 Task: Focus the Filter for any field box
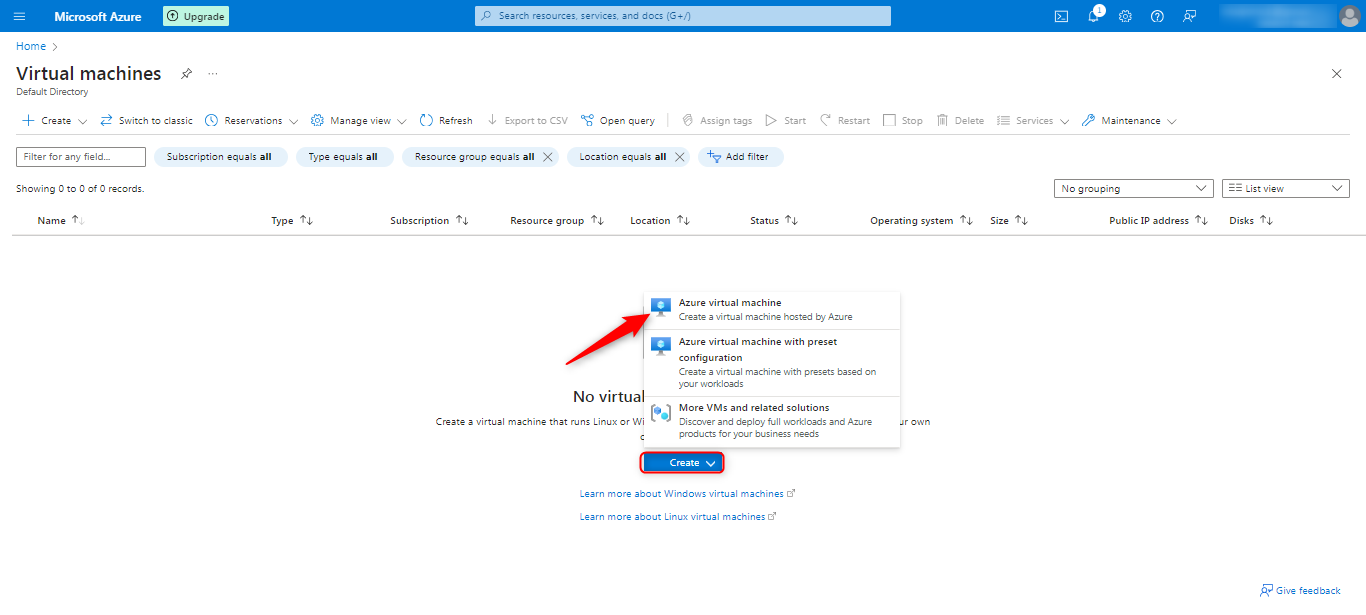pyautogui.click(x=81, y=157)
